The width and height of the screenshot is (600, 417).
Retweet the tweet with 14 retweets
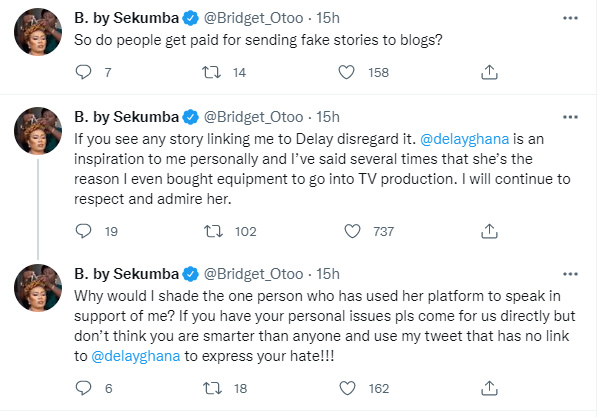(x=211, y=72)
